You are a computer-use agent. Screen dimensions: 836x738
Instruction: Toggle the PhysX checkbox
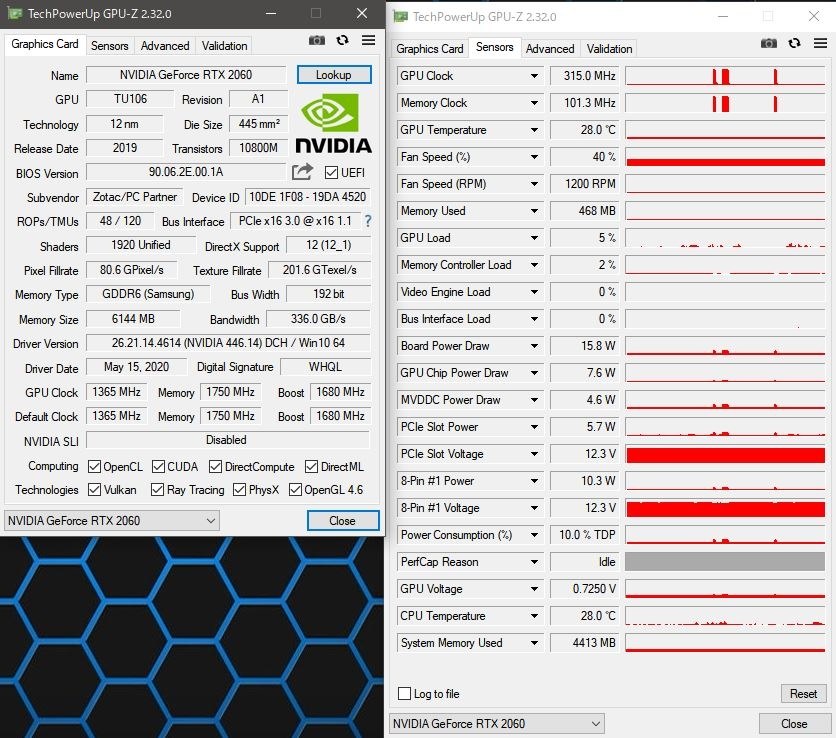point(239,490)
